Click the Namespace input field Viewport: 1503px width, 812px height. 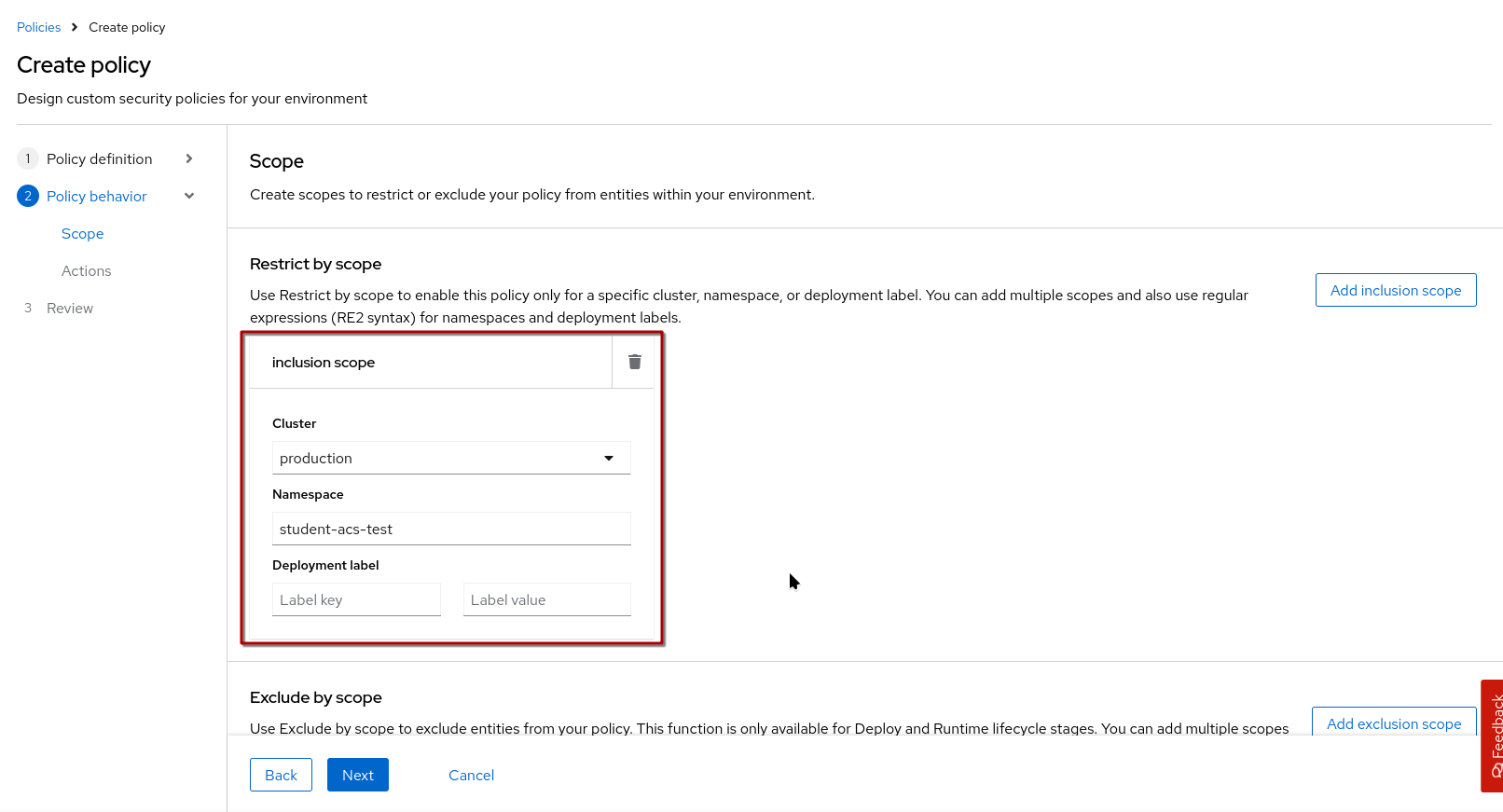click(451, 529)
